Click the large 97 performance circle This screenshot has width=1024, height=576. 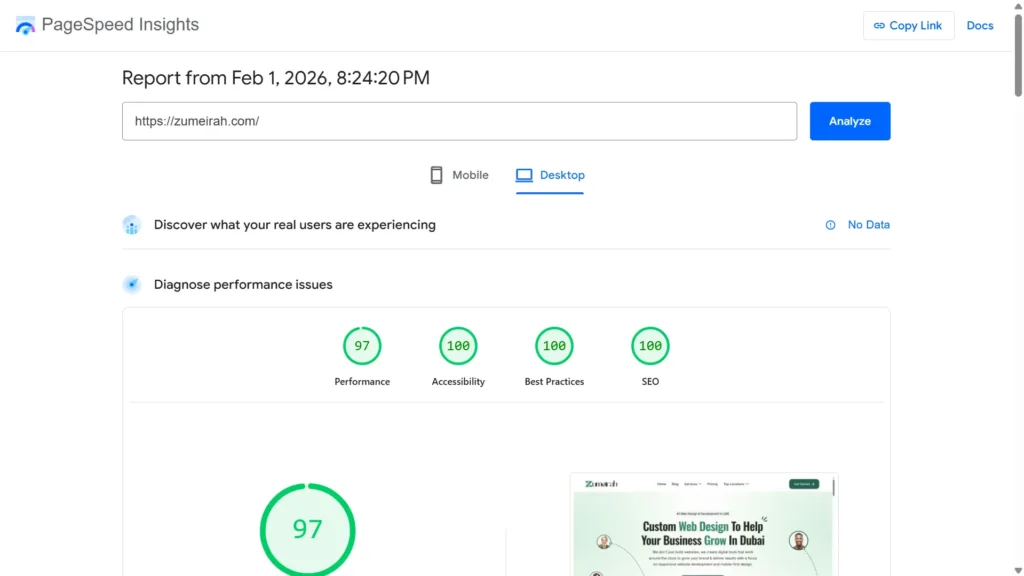pos(307,529)
